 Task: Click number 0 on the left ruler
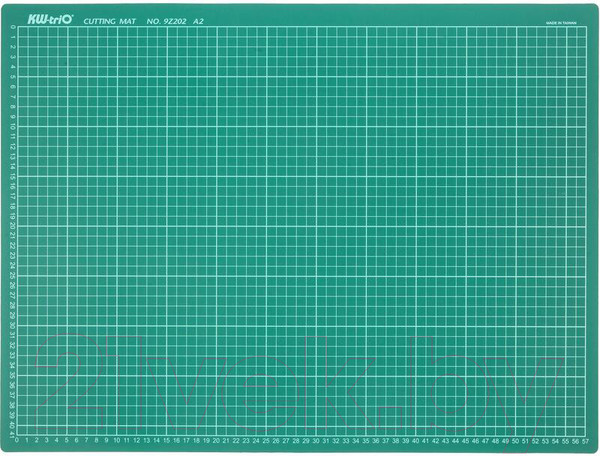click(x=9, y=26)
